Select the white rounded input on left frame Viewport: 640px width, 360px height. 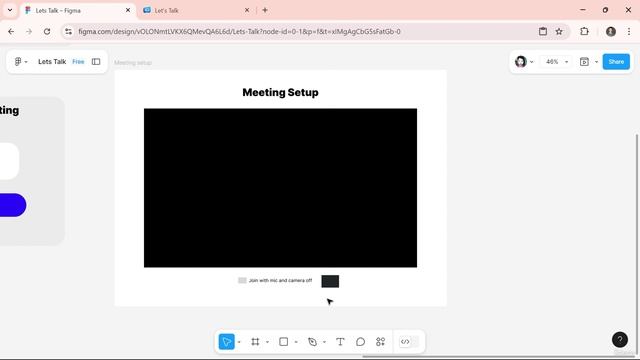(x=9, y=161)
